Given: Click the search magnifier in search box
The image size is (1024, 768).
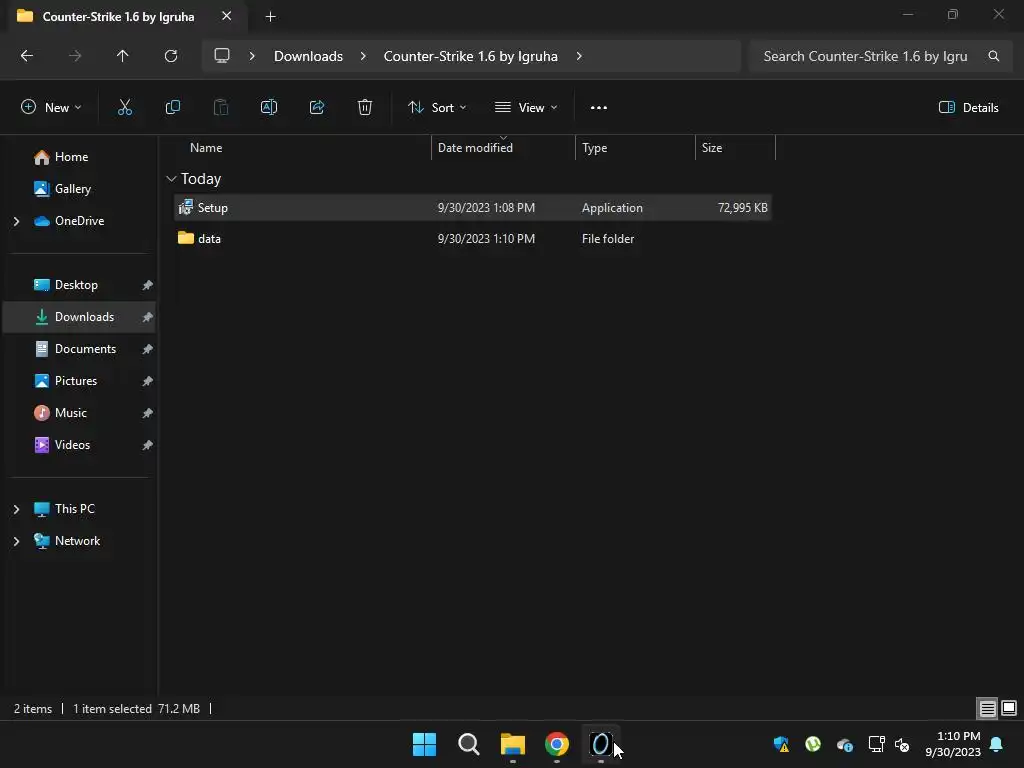Looking at the screenshot, I should pos(993,56).
